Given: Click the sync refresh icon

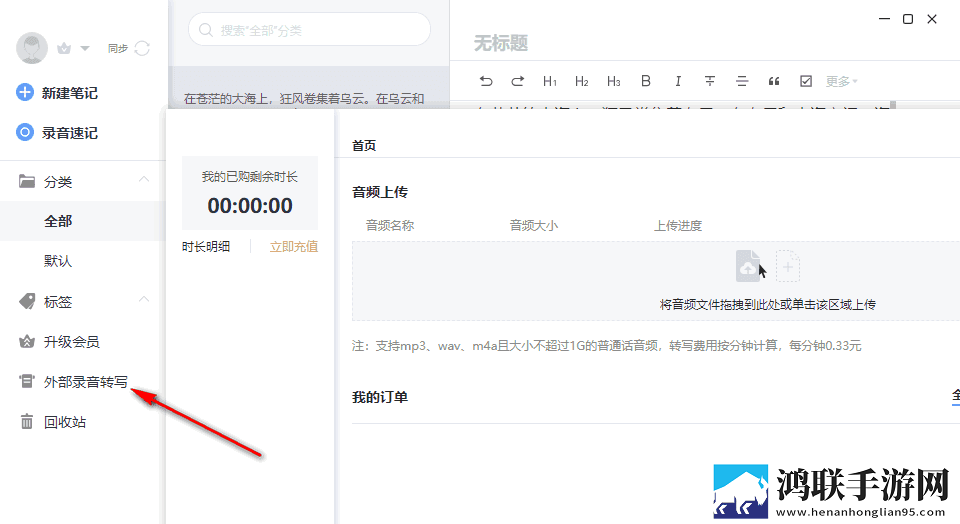Looking at the screenshot, I should pyautogui.click(x=142, y=48).
